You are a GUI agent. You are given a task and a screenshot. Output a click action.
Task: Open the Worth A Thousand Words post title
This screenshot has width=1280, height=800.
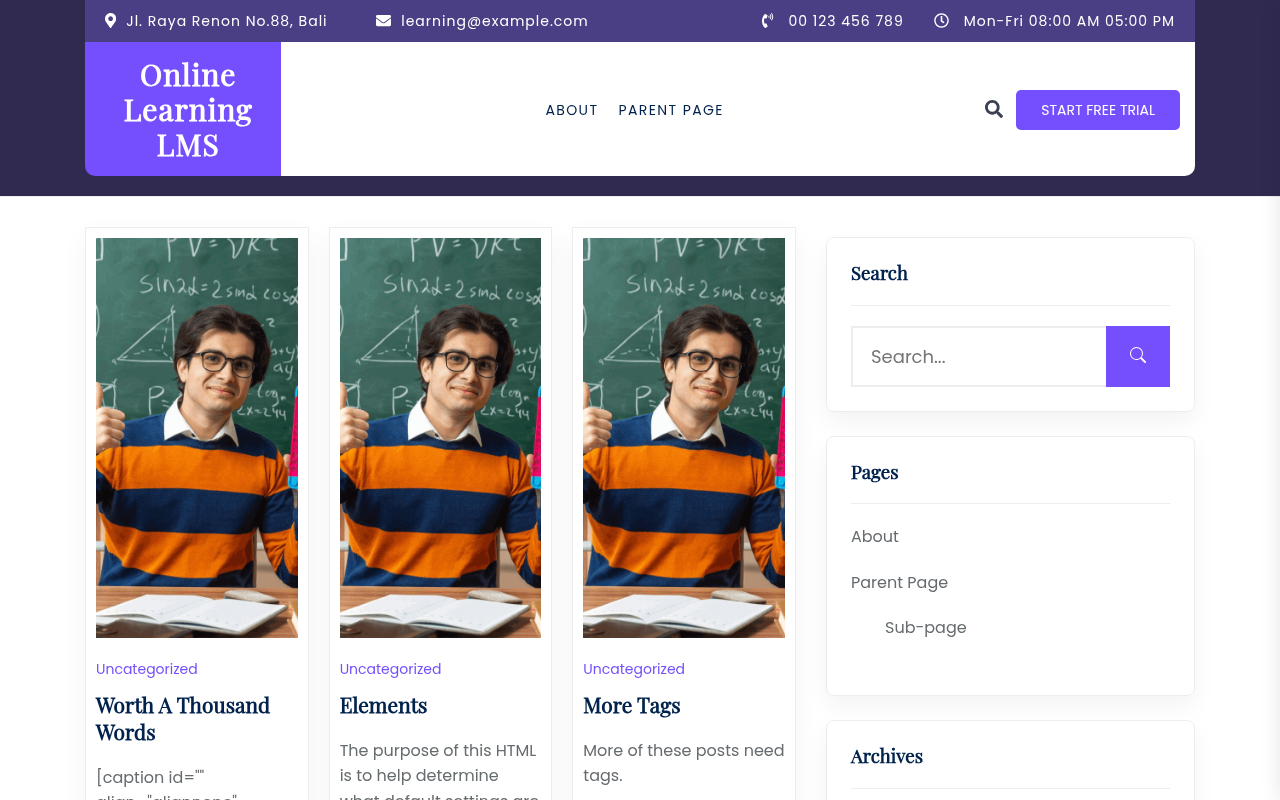point(183,719)
